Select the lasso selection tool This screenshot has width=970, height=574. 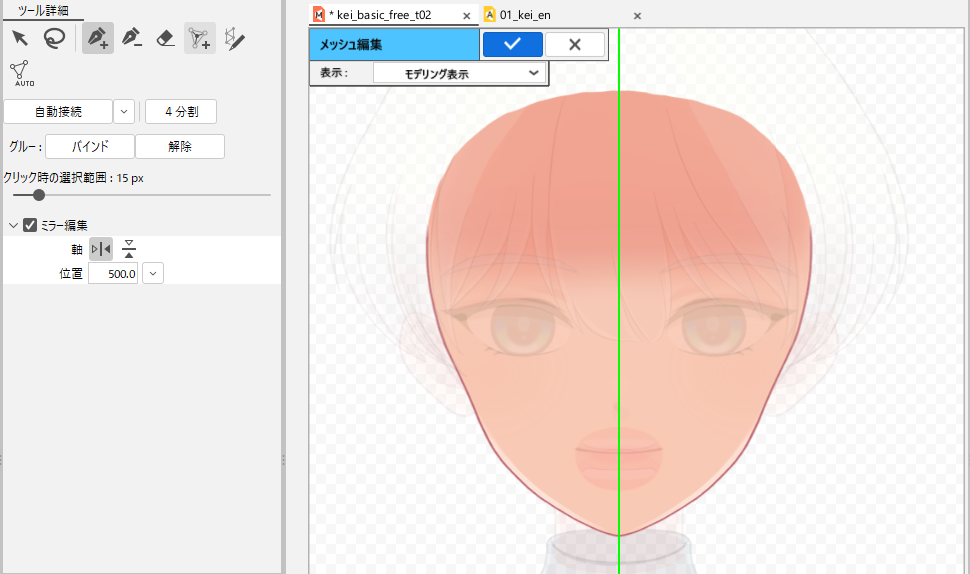pyautogui.click(x=54, y=39)
